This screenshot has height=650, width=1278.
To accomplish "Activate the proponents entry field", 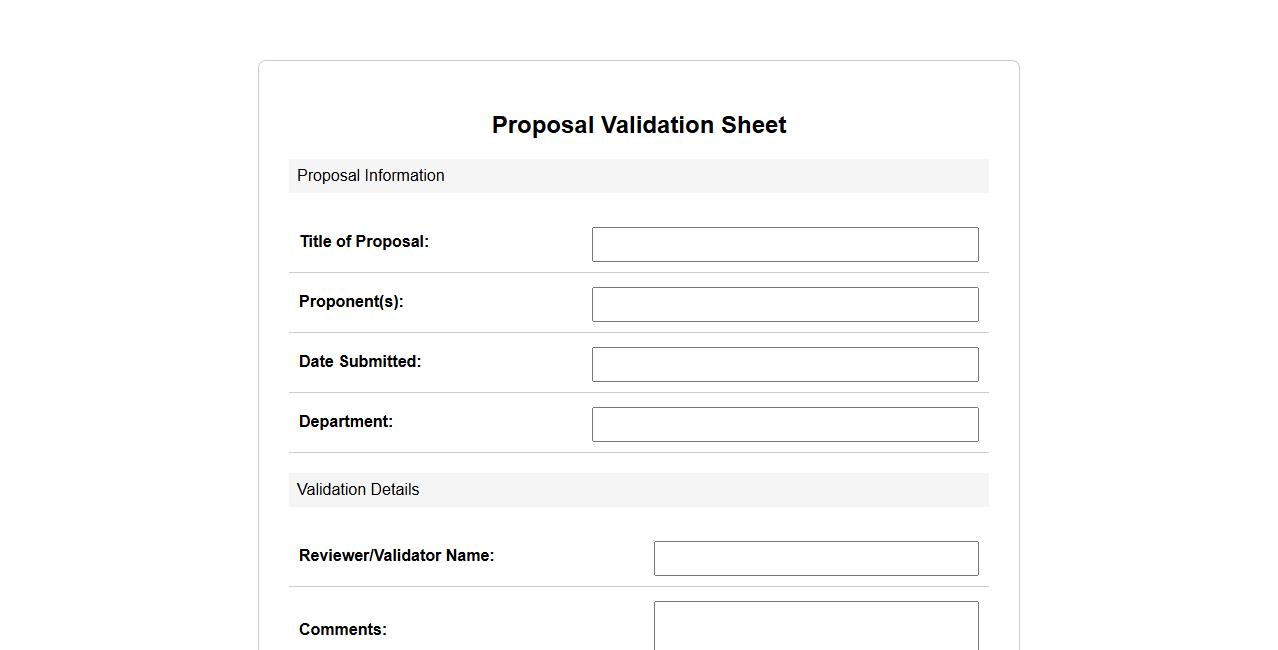I will (x=785, y=304).
